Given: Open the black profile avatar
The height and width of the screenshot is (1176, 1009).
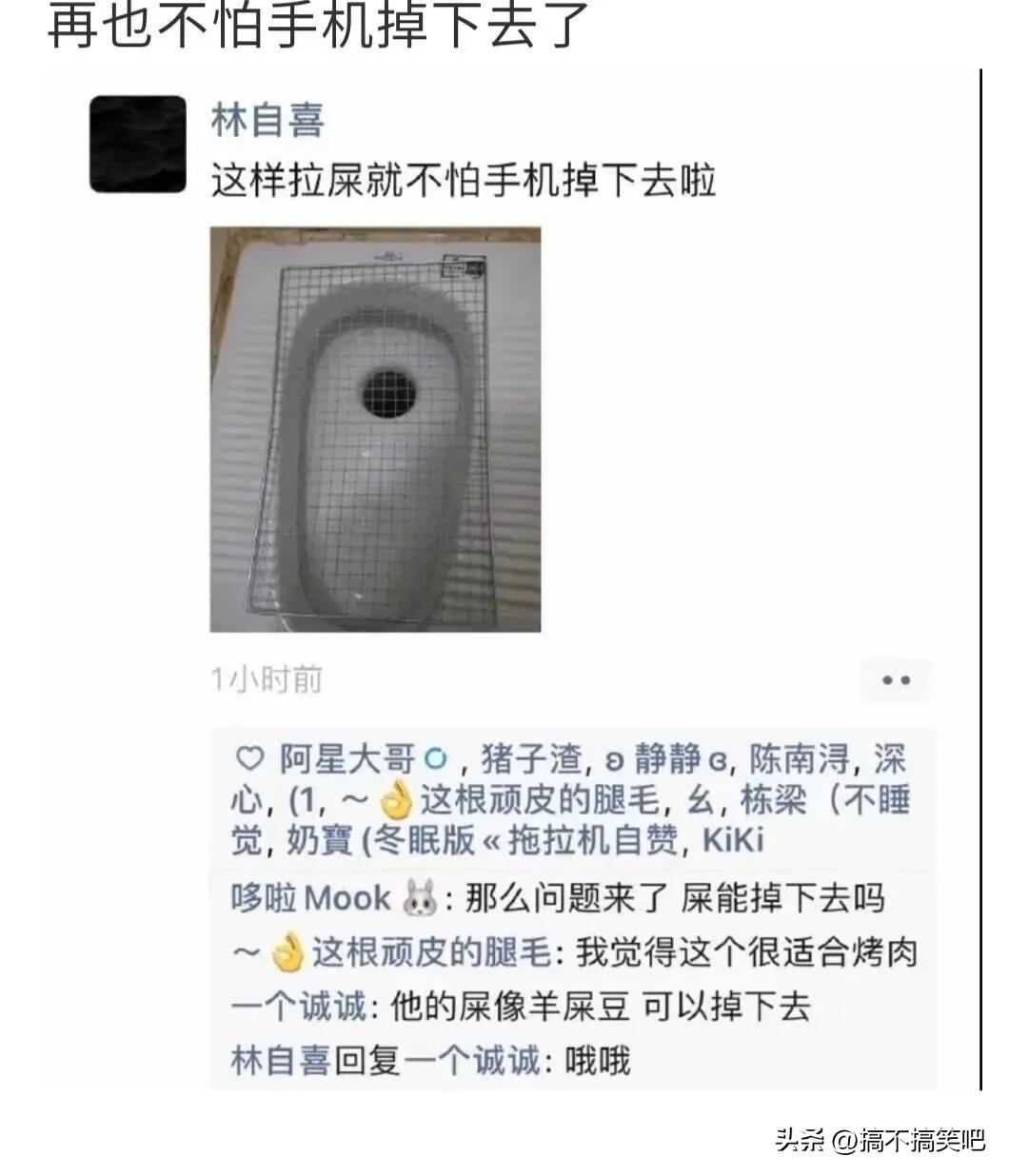Looking at the screenshot, I should tap(138, 144).
